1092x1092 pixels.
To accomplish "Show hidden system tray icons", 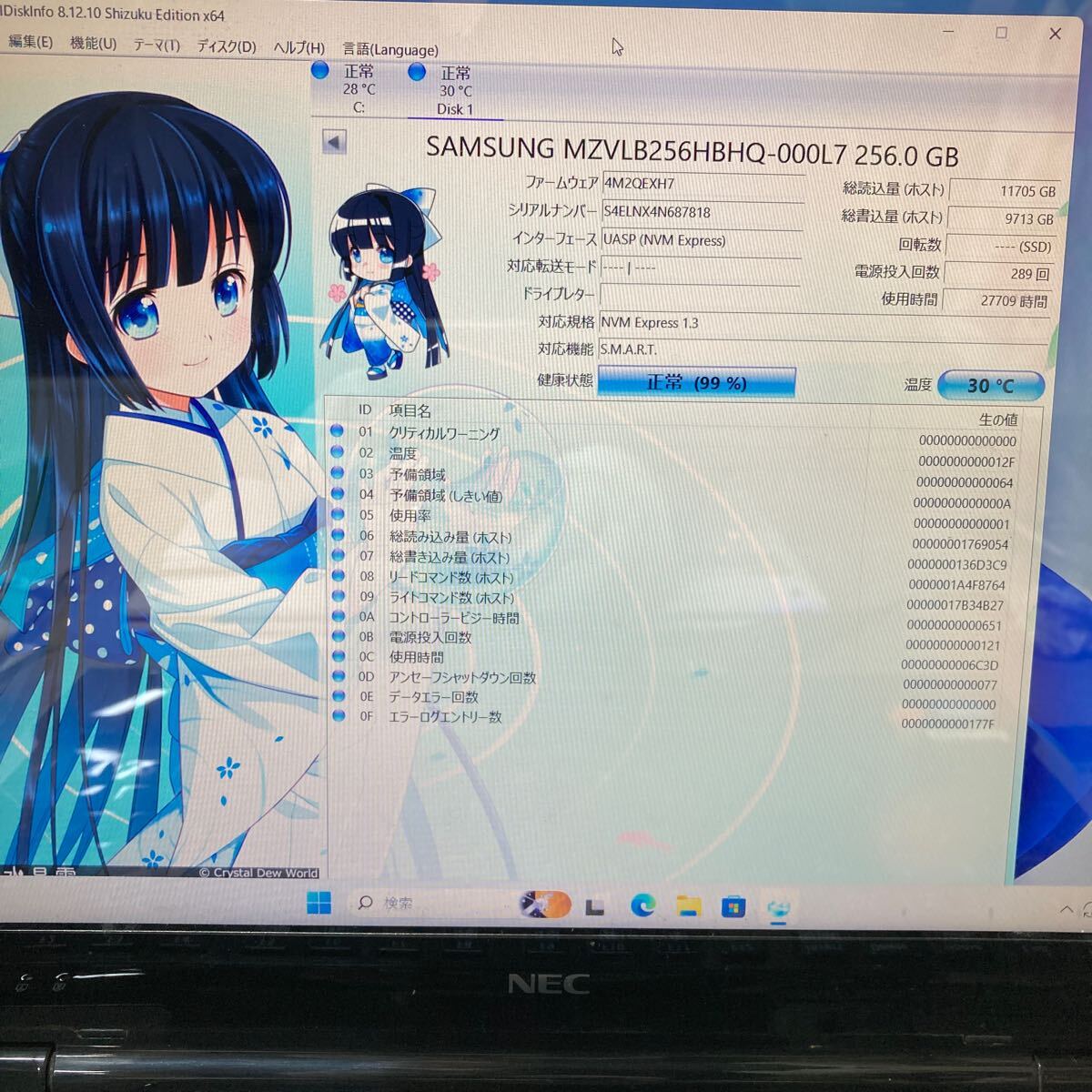I will click(x=1067, y=908).
